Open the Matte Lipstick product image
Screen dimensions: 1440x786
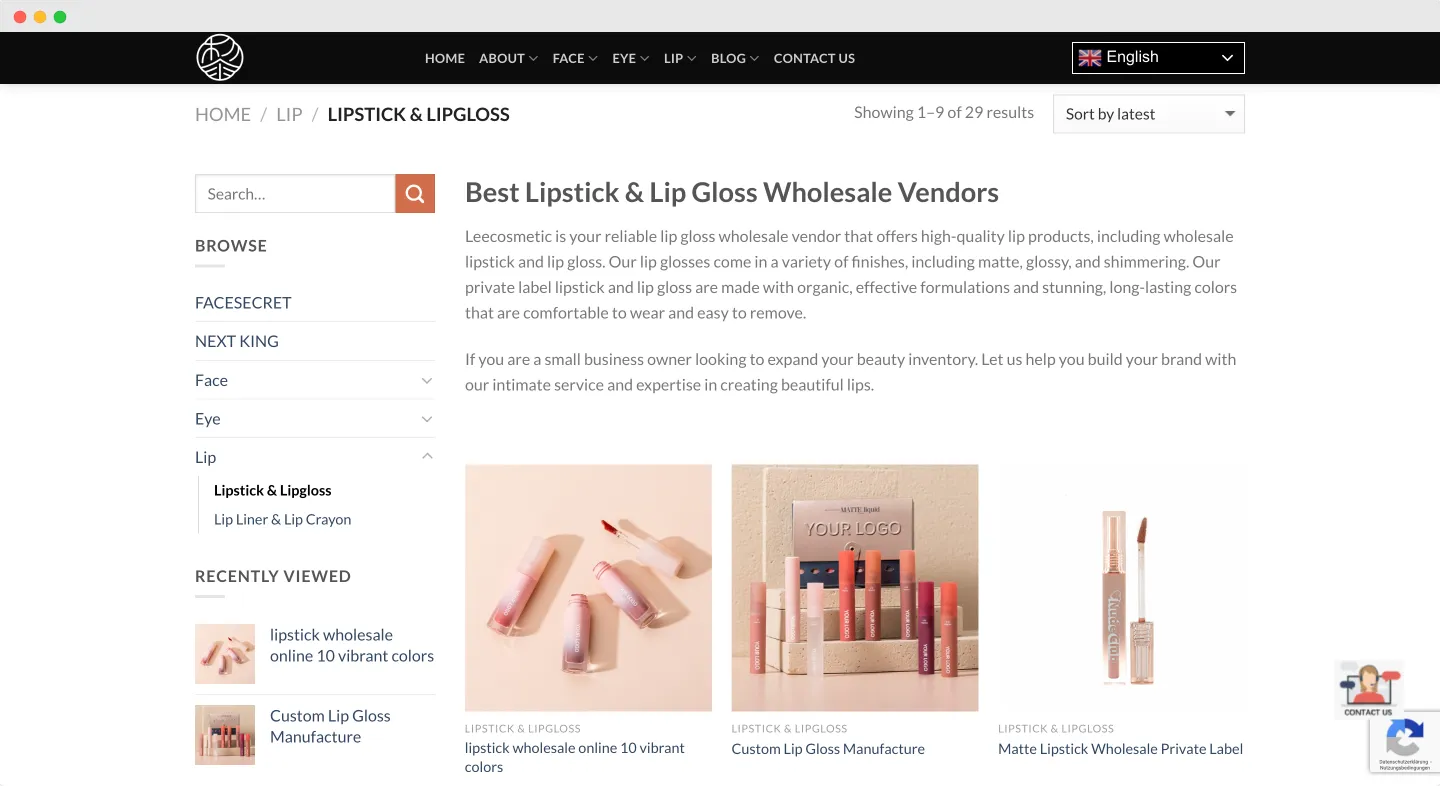click(x=1121, y=588)
